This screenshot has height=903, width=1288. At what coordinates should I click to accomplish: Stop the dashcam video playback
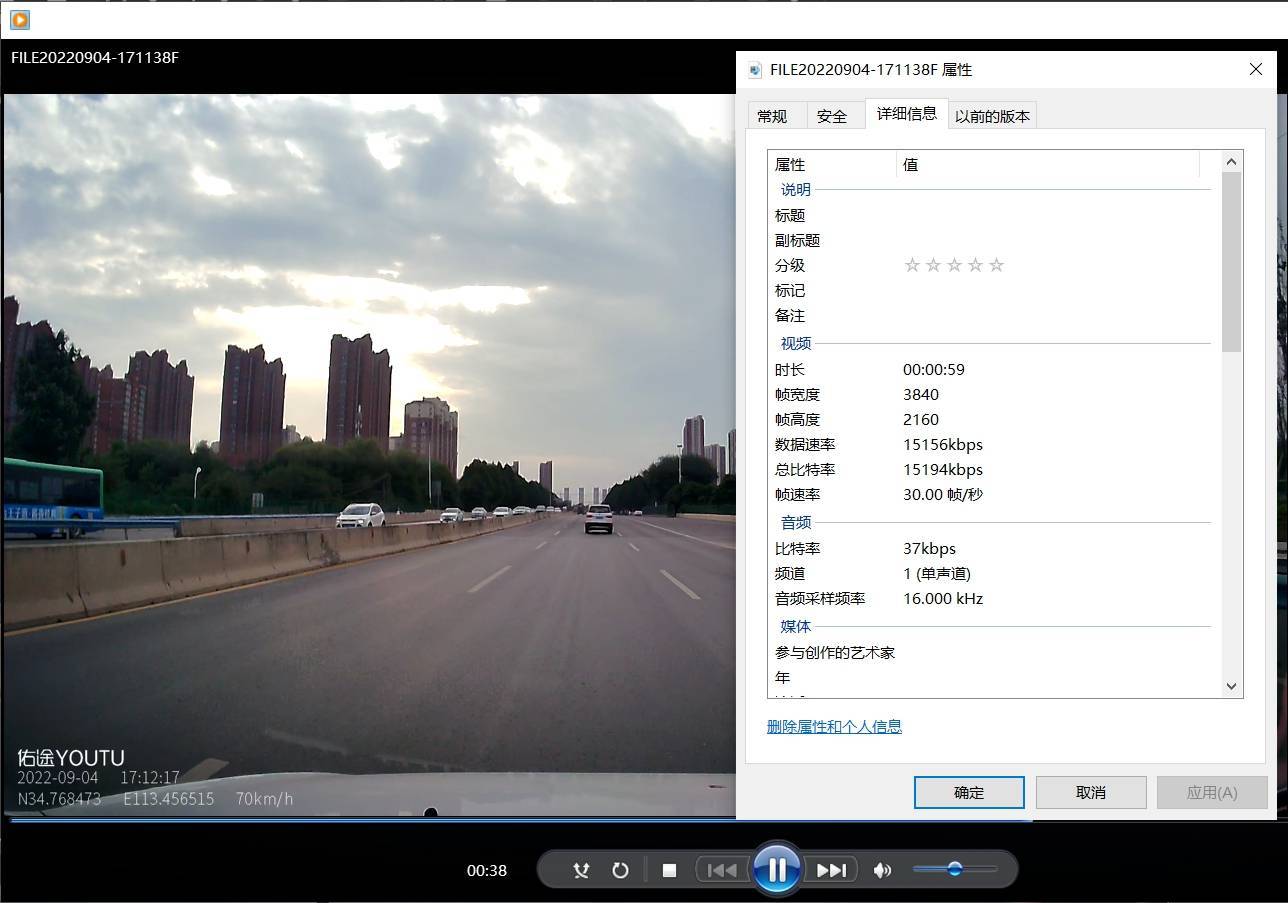(669, 869)
